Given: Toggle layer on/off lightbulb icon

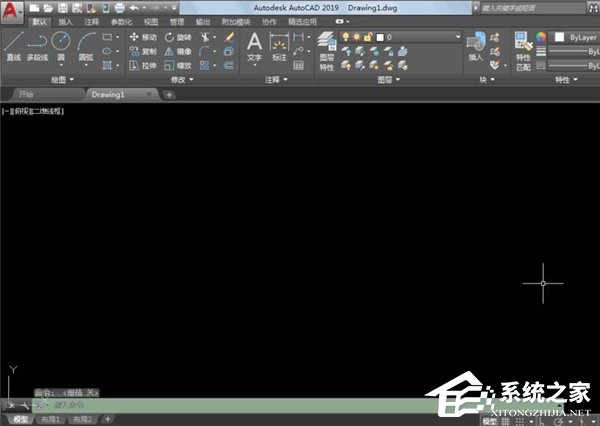Looking at the screenshot, I should 346,37.
